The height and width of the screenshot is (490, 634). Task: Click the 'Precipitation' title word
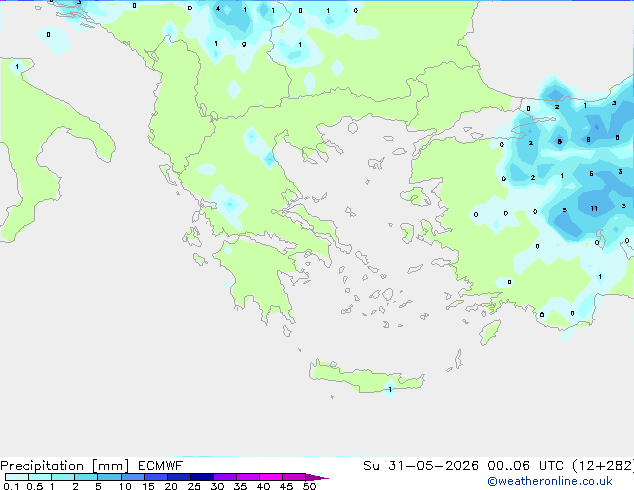[42, 466]
